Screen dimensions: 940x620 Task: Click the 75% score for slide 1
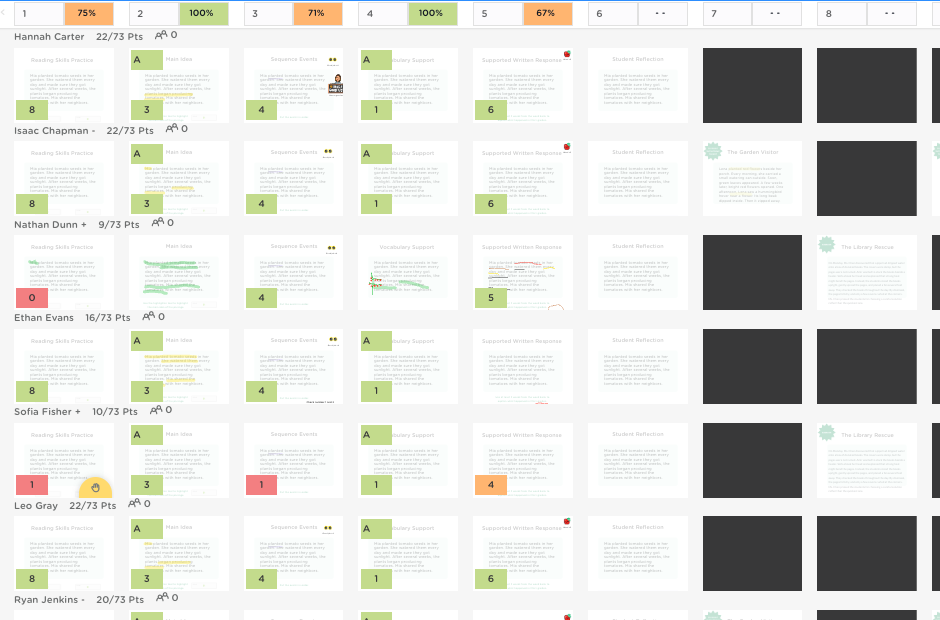(x=89, y=13)
